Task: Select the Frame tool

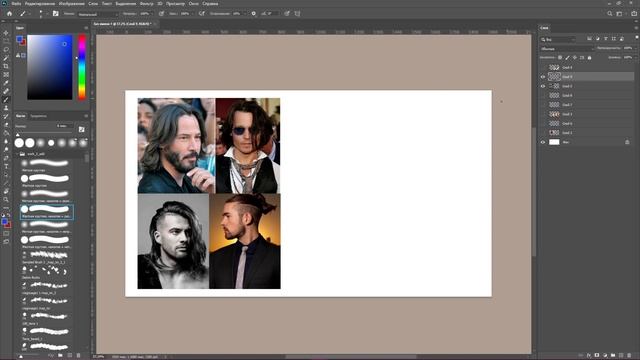Action: coord(6,75)
